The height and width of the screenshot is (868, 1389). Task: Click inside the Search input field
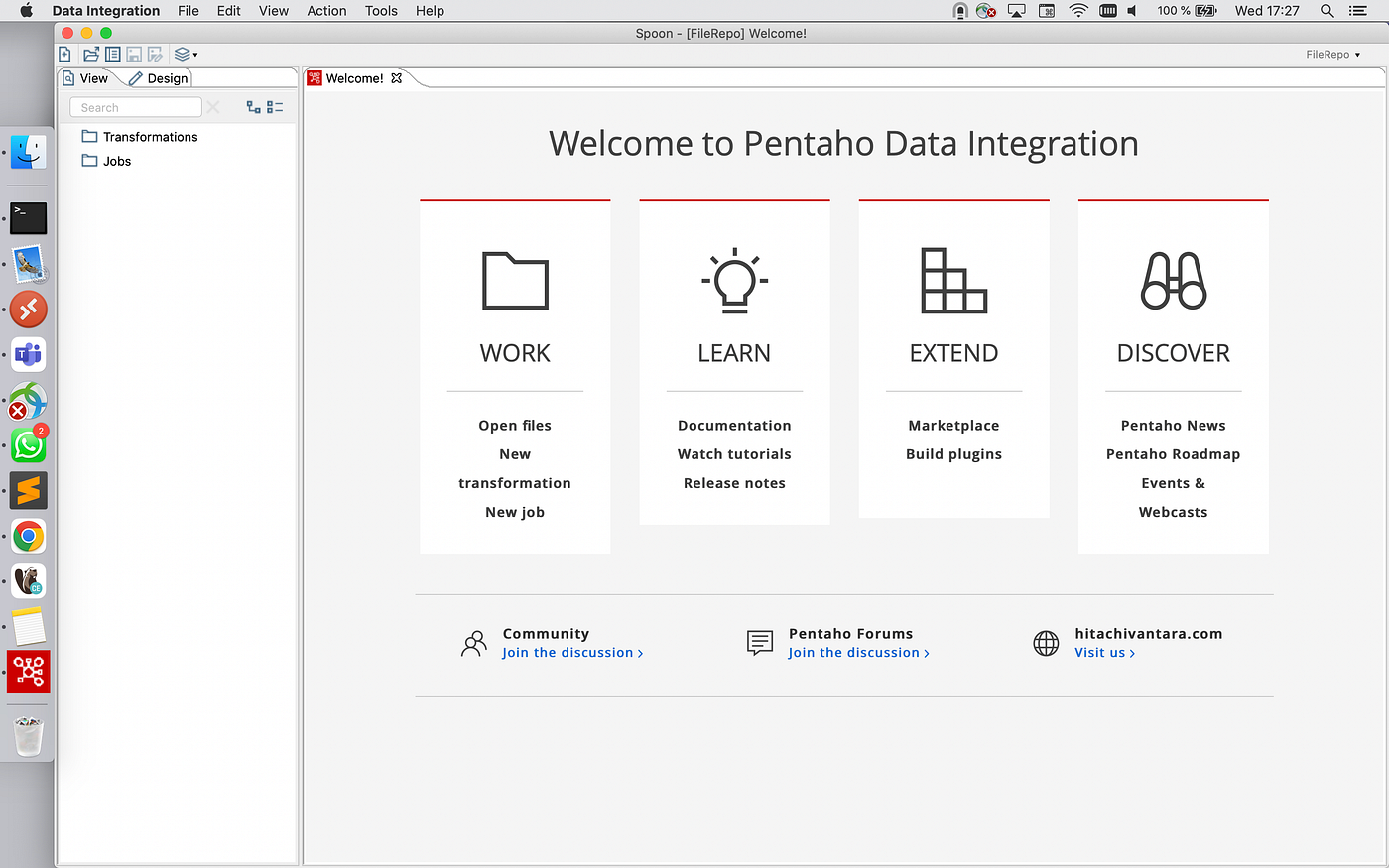point(135,106)
